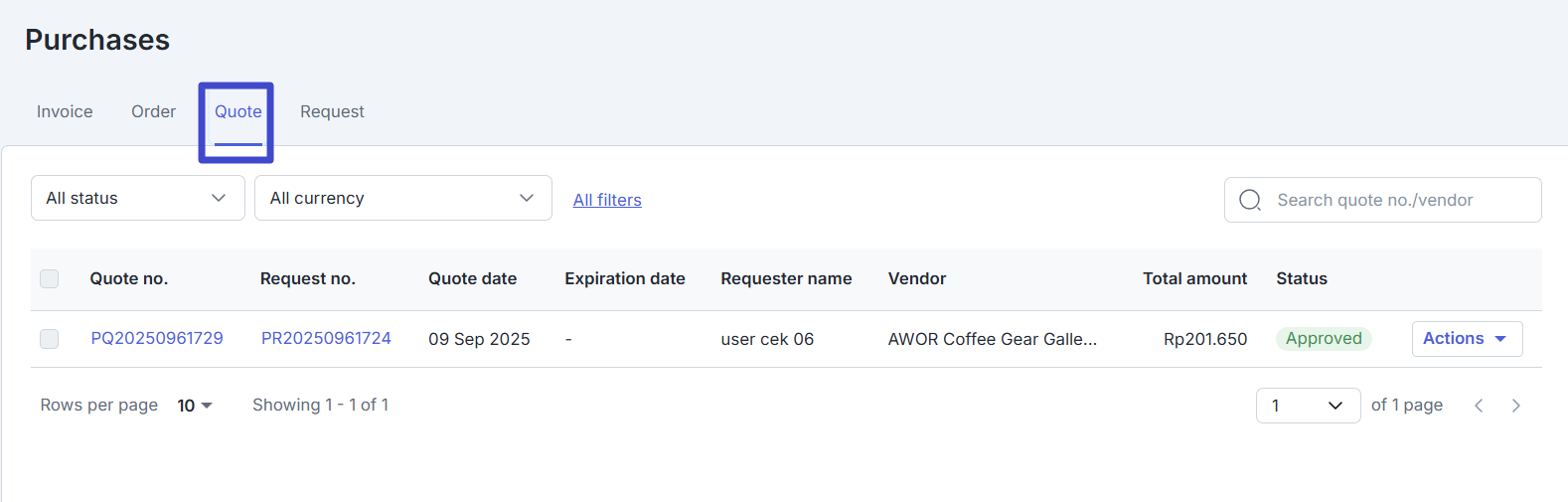The height and width of the screenshot is (502, 1568).
Task: Change rows per page from 10
Action: (x=195, y=406)
